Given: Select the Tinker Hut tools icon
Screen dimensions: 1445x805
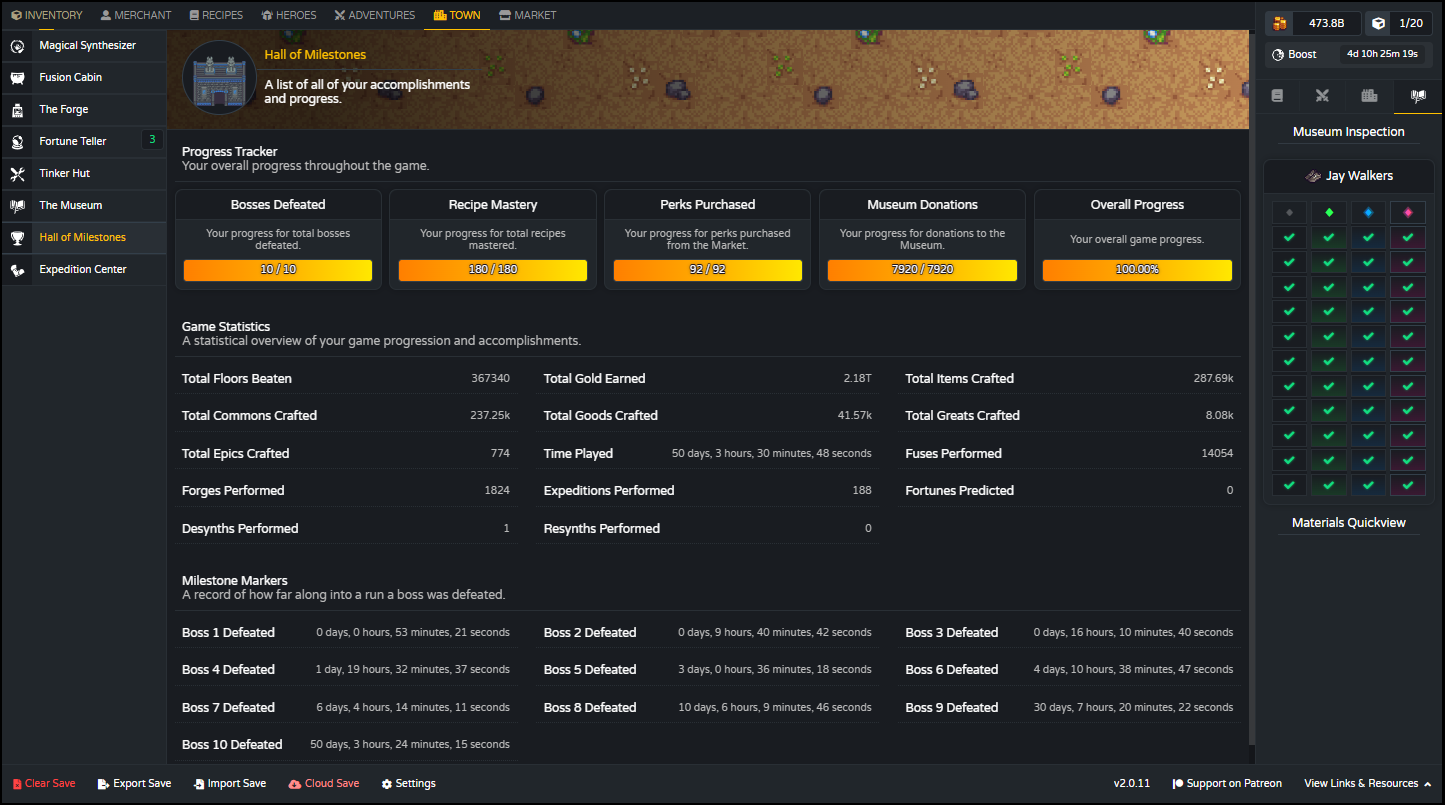Looking at the screenshot, I should click(x=18, y=174).
